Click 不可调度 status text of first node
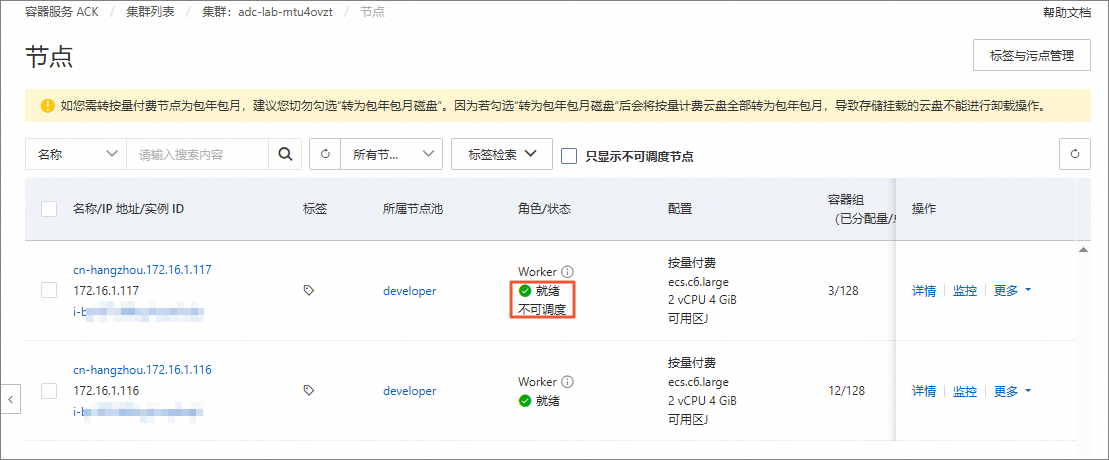The width and height of the screenshot is (1109, 460). tap(542, 310)
